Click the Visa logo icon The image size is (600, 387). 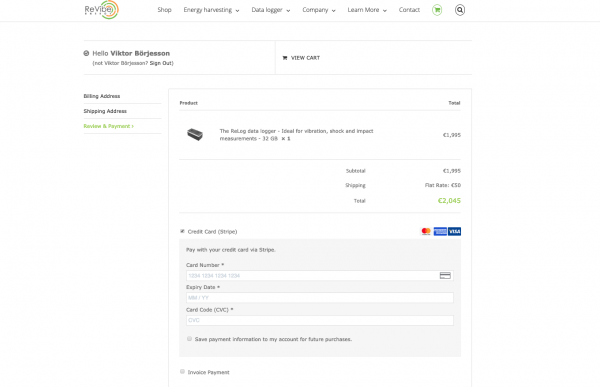point(455,231)
